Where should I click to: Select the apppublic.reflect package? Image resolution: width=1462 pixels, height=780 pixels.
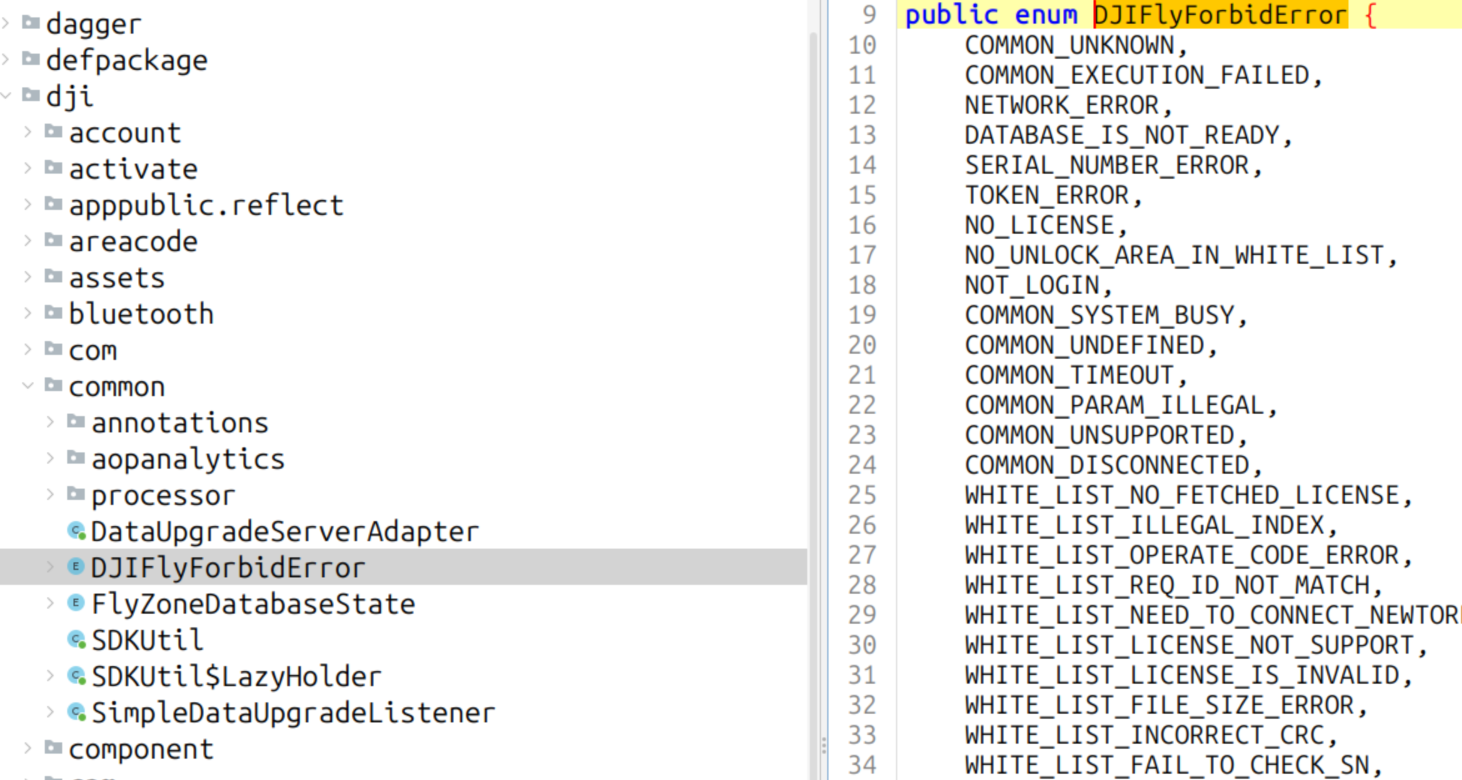205,205
